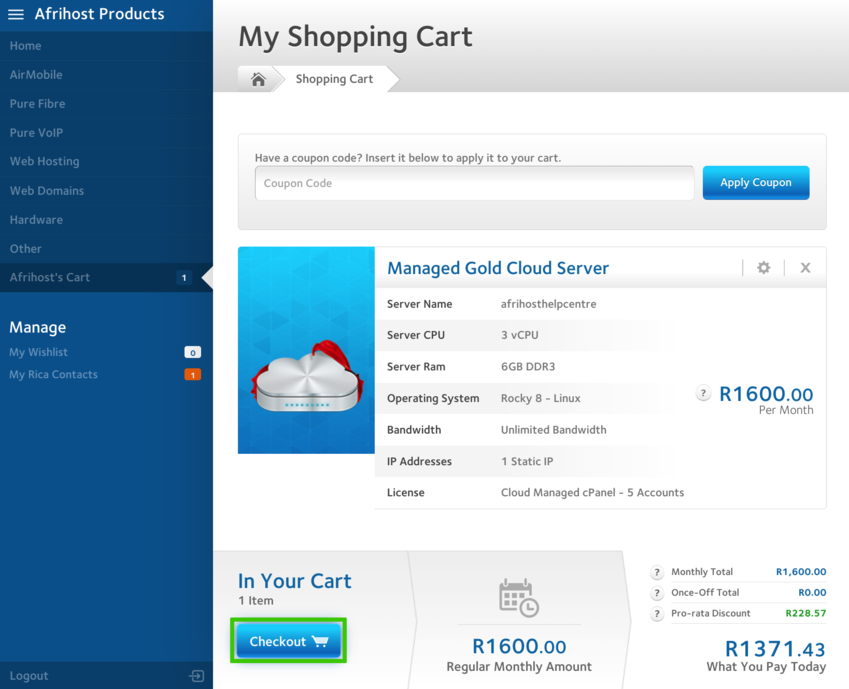Open My Wishlist link
The width and height of the screenshot is (849, 689).
(x=39, y=352)
